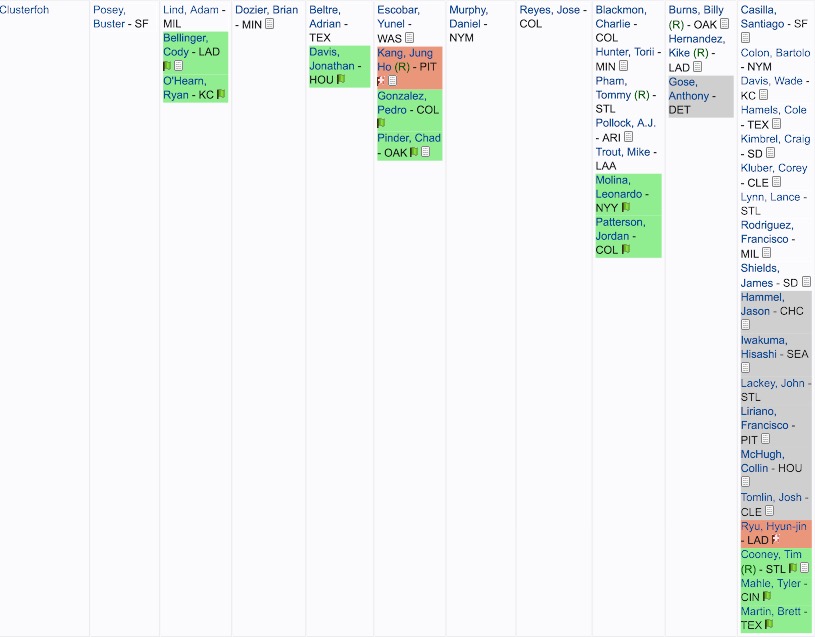Click the Adam Lind player link
Screen dimensions: 815x637
pos(191,9)
